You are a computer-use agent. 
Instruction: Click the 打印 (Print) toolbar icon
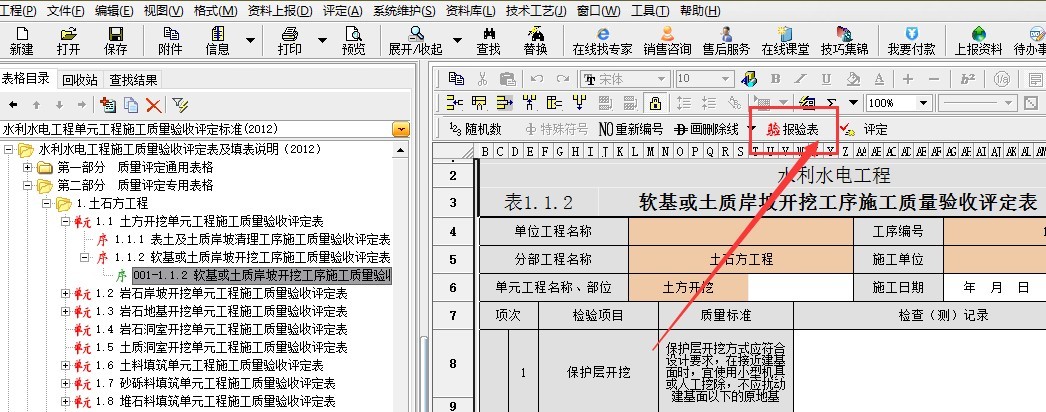290,41
